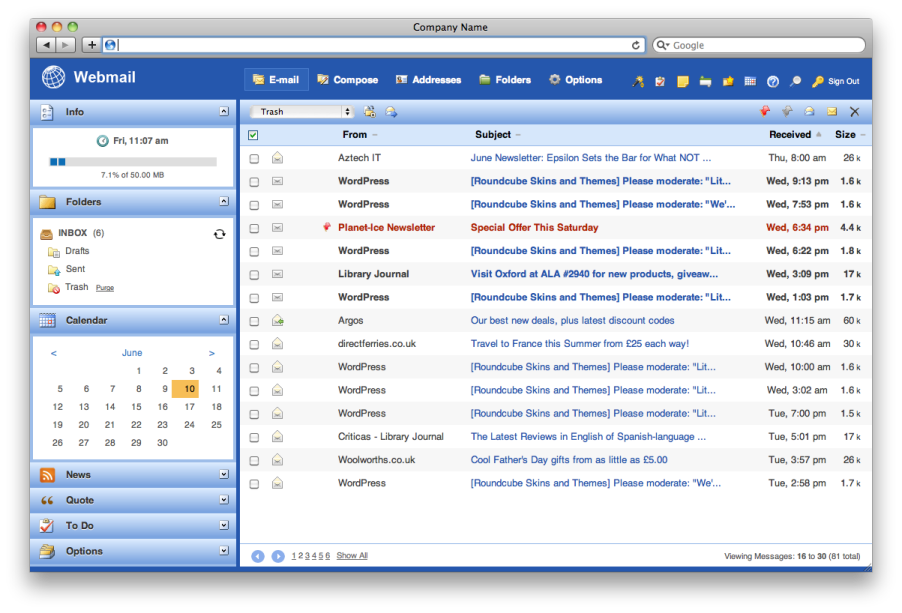This screenshot has width=902, height=613.
Task: Open the Options tab in top navigation
Action: pos(575,80)
